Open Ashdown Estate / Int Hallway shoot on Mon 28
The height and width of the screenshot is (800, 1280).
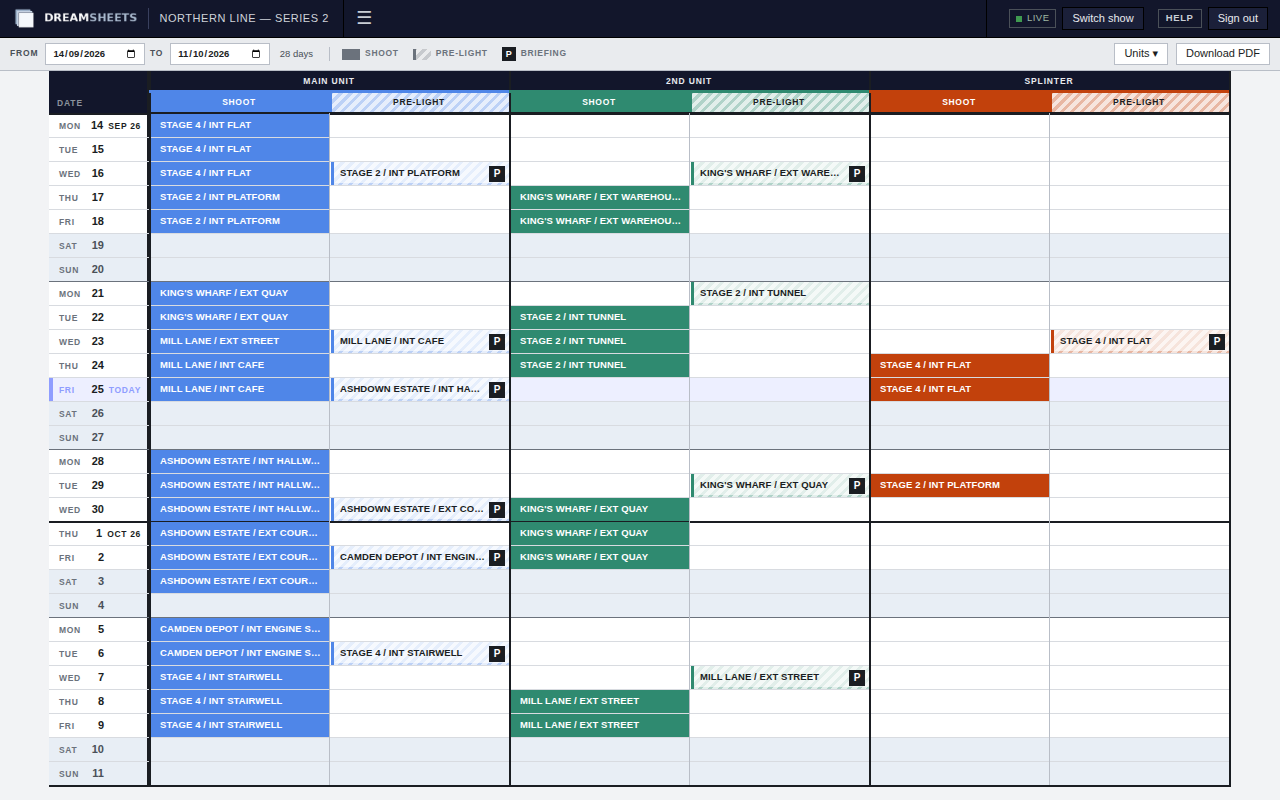pyautogui.click(x=240, y=462)
